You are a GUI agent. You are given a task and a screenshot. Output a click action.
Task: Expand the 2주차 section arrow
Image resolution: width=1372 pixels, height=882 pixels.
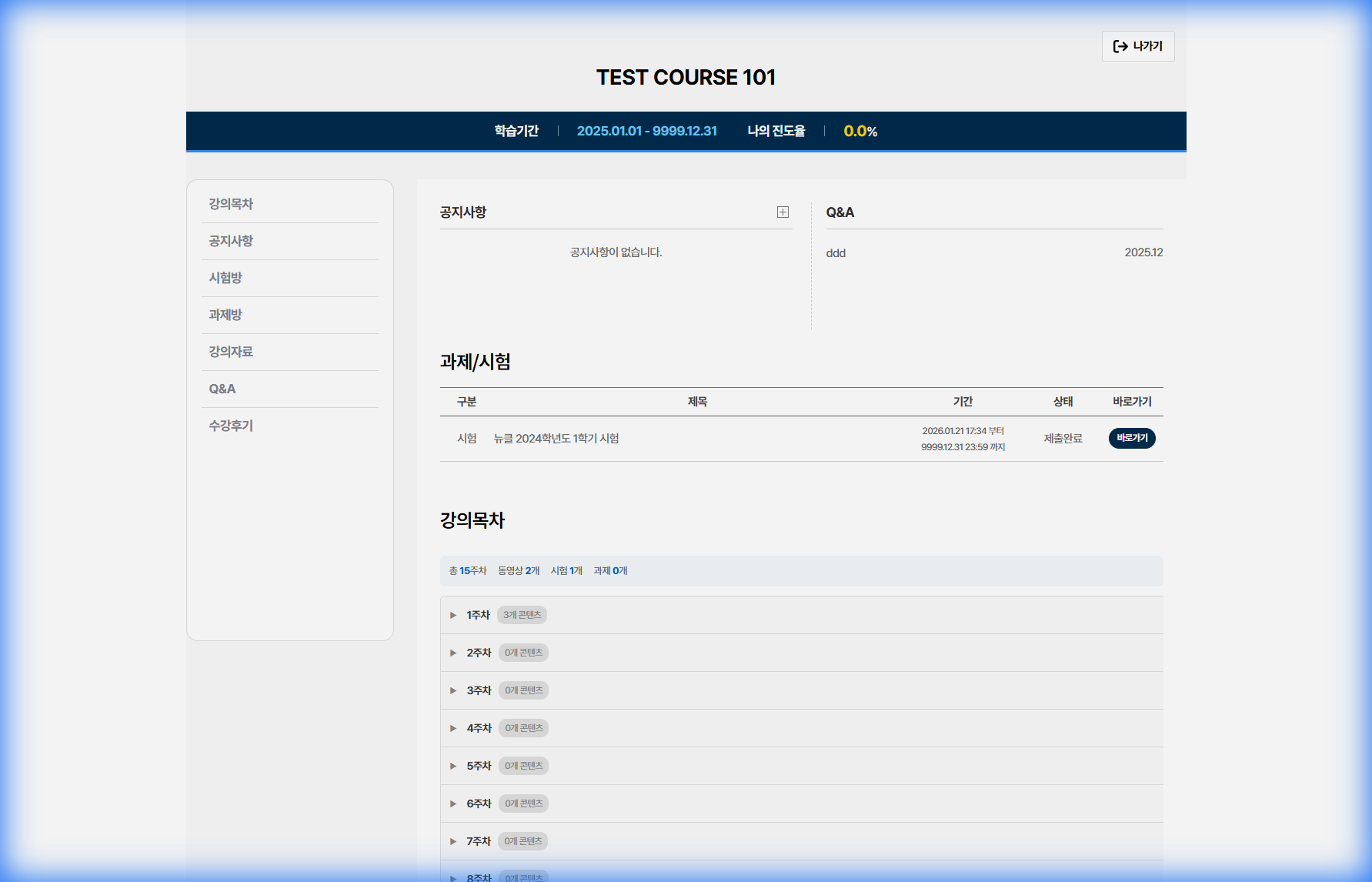point(453,653)
